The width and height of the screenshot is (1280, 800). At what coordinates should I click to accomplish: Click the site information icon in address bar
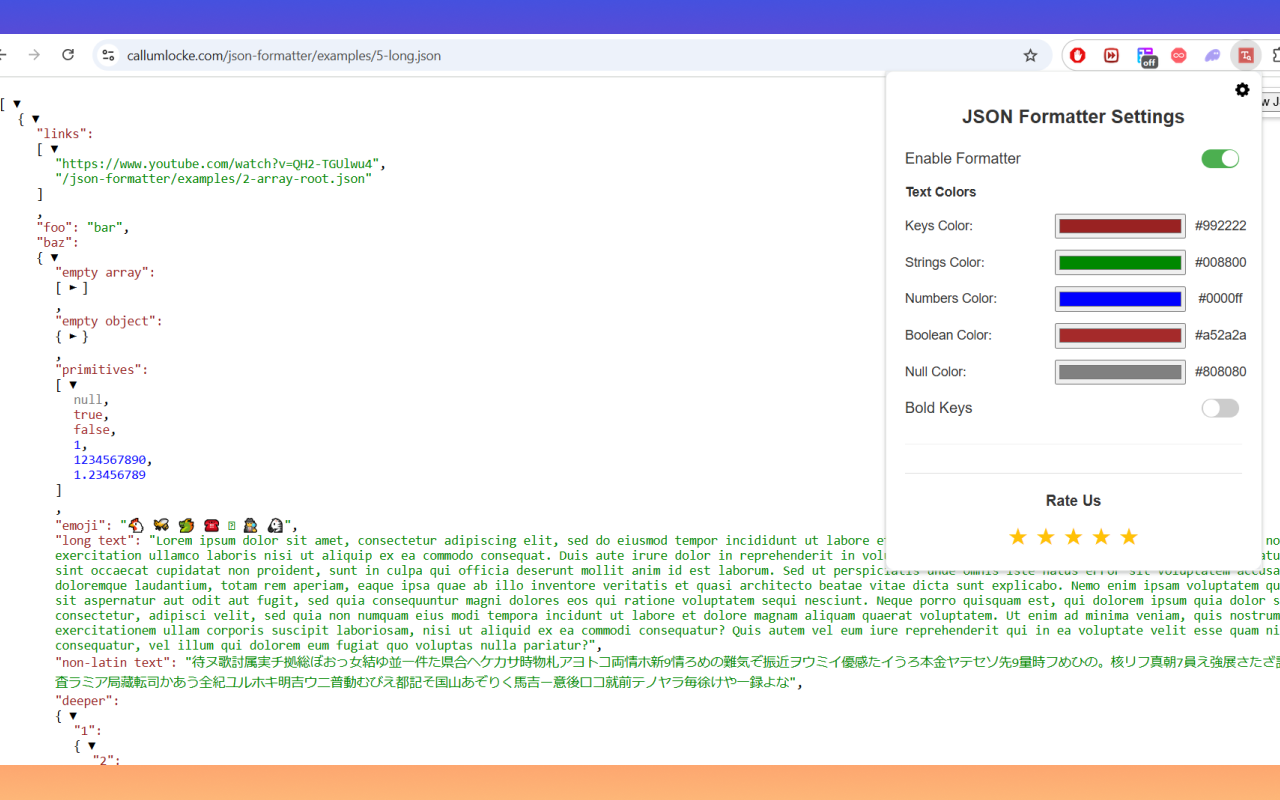[107, 55]
